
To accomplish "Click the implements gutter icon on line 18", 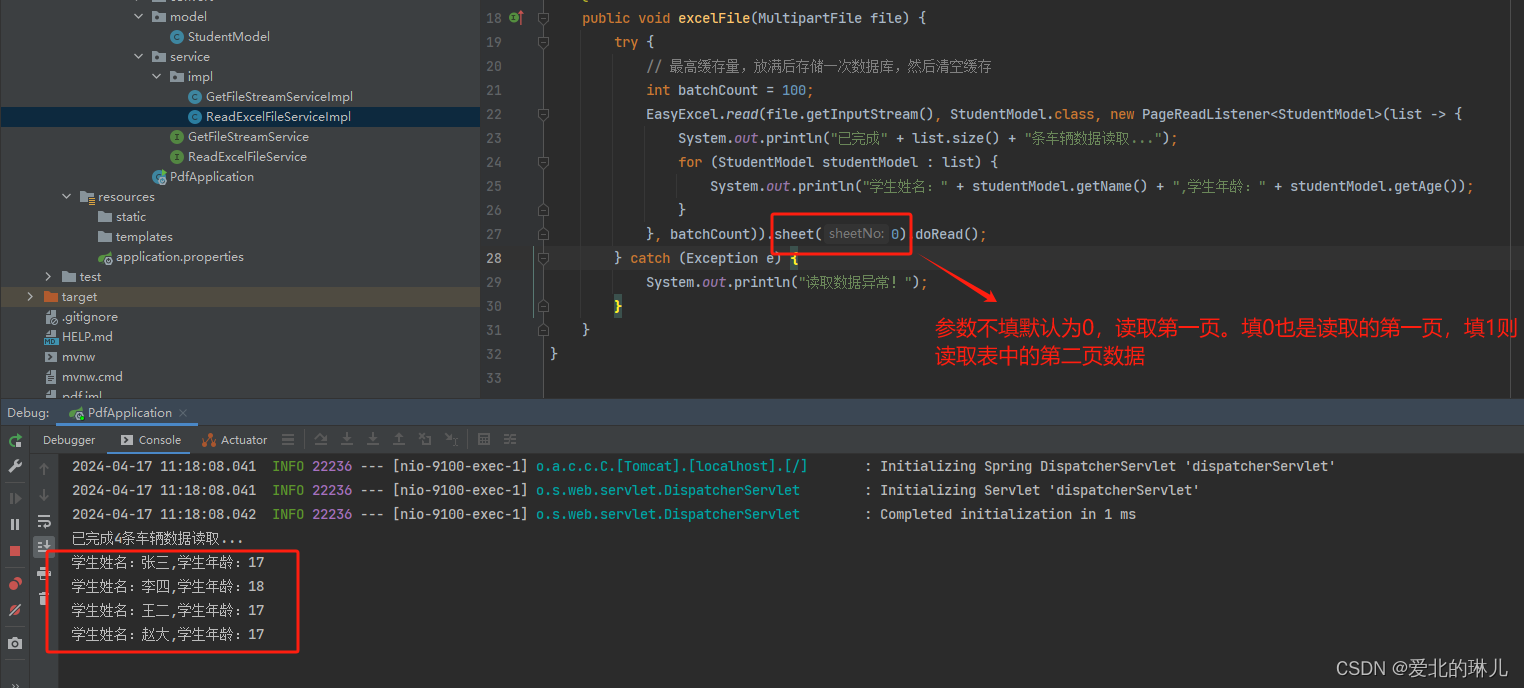I will click(x=516, y=18).
